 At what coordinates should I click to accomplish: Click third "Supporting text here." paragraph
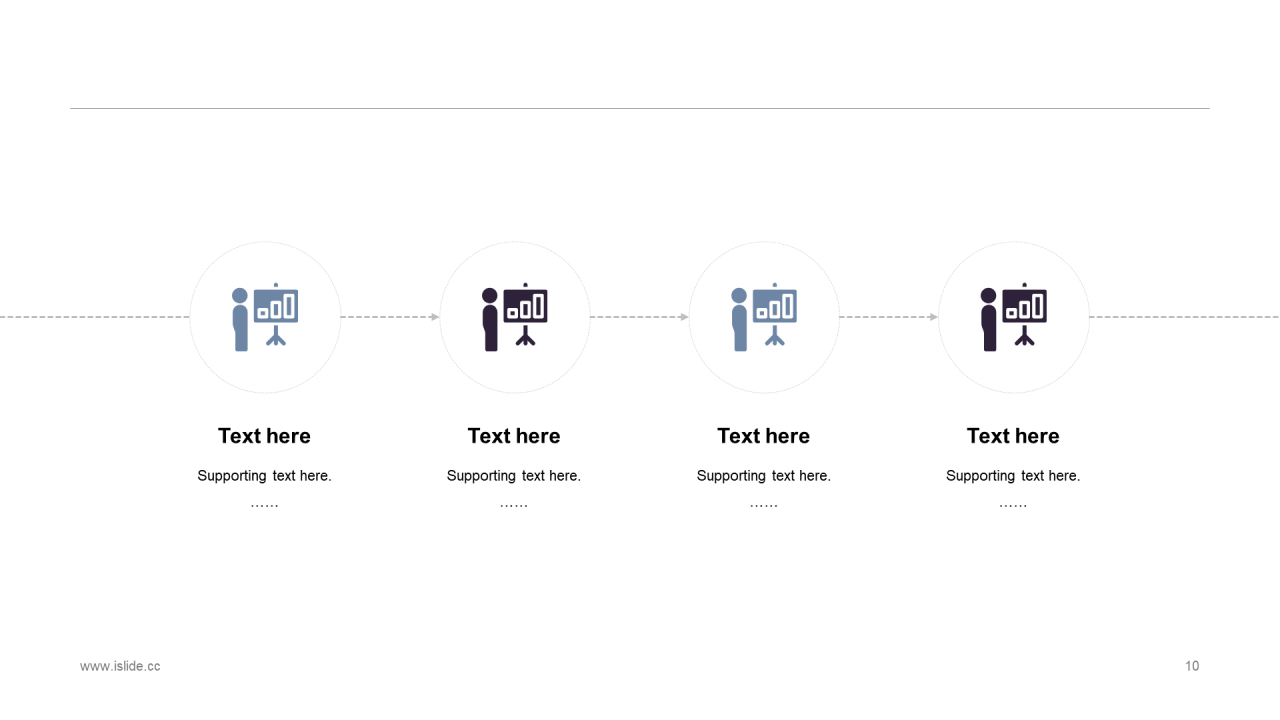pos(763,476)
